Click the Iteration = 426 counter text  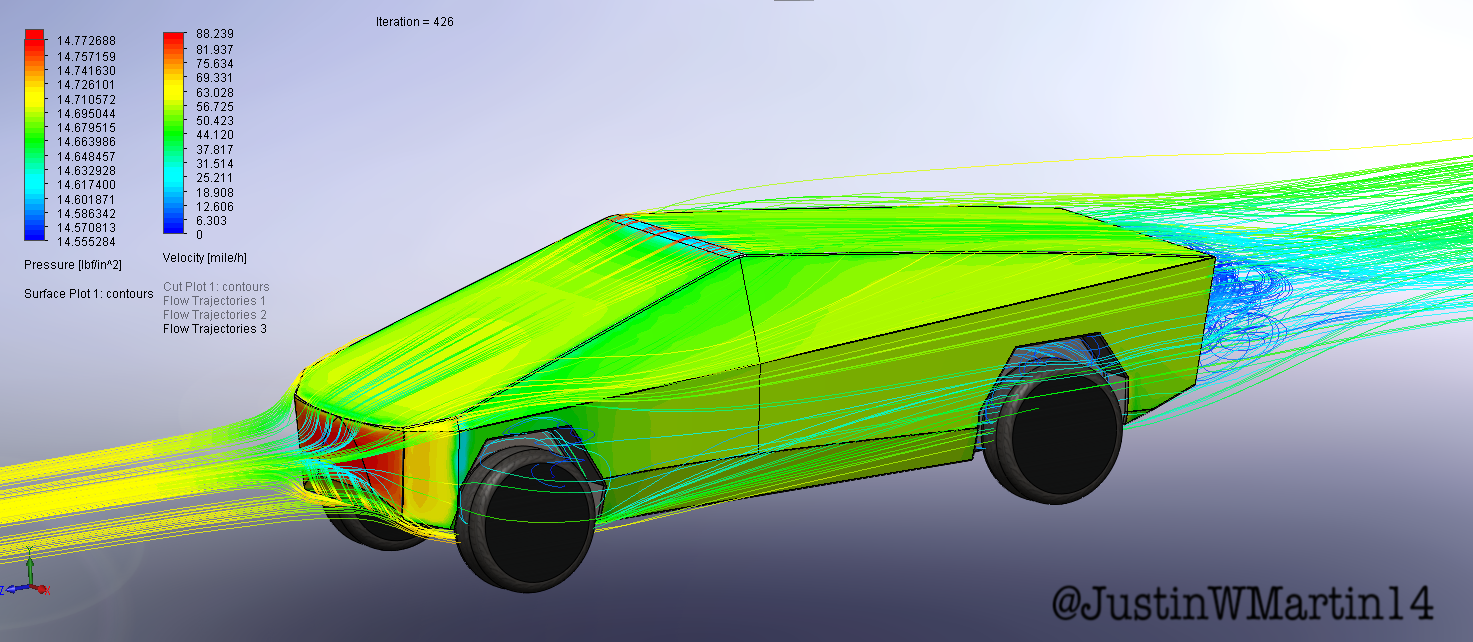(x=412, y=21)
